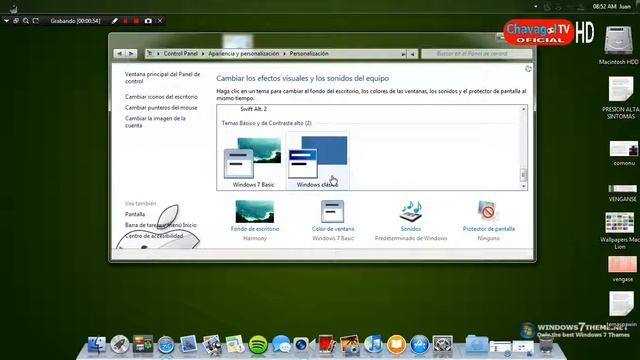Open the red Photo Booth dock icon
The width and height of the screenshot is (640, 360).
click(x=327, y=344)
